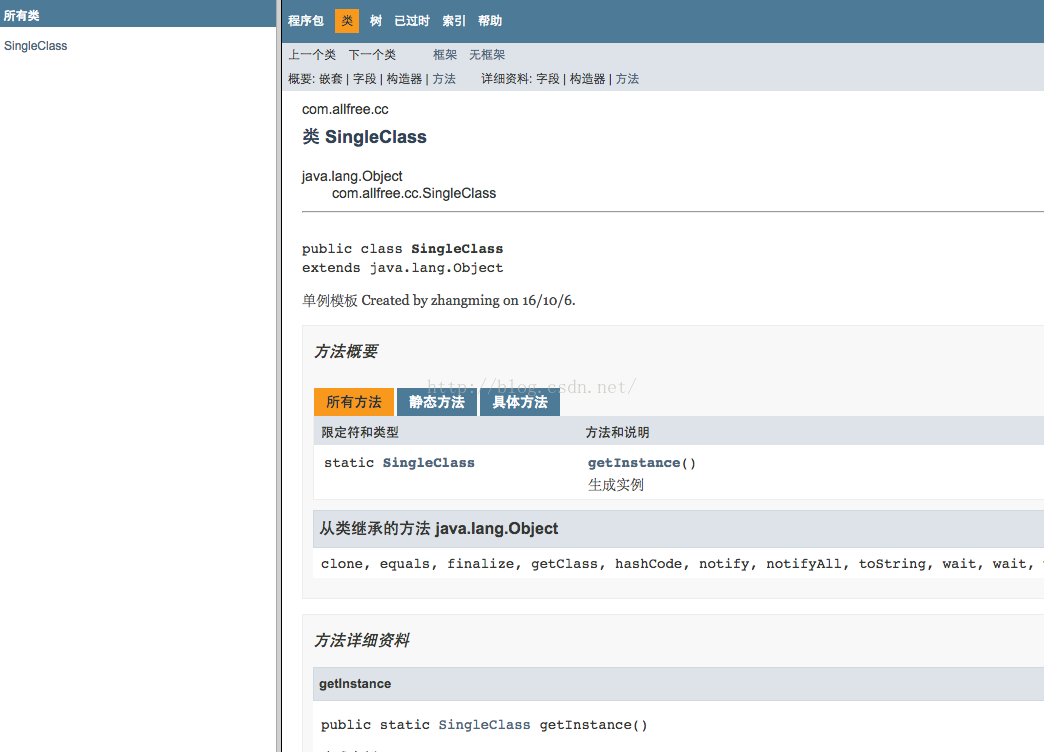Image resolution: width=1044 pixels, height=752 pixels.
Task: Open the 已过时 deprecated list
Action: coord(411,20)
